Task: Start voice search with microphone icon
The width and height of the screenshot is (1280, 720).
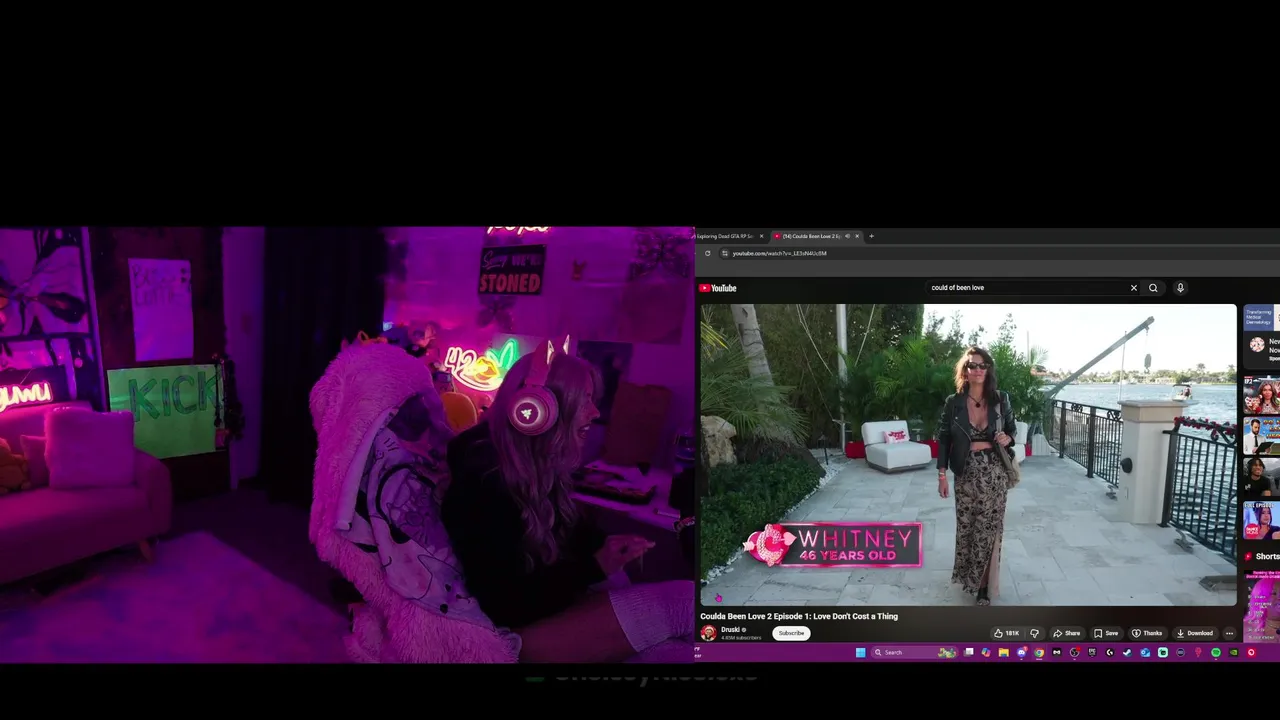Action: coord(1180,288)
